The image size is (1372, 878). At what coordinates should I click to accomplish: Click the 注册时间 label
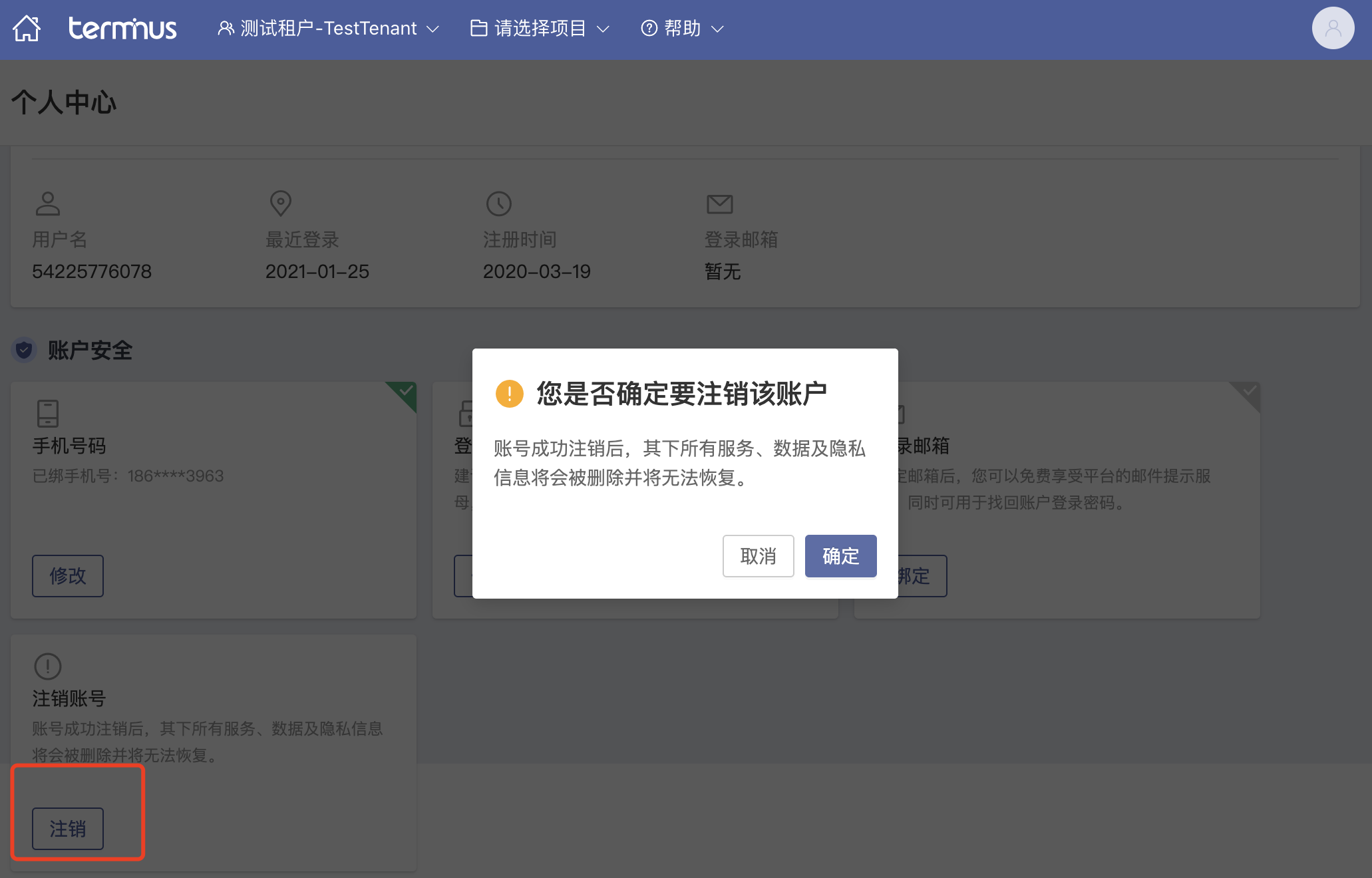(520, 239)
